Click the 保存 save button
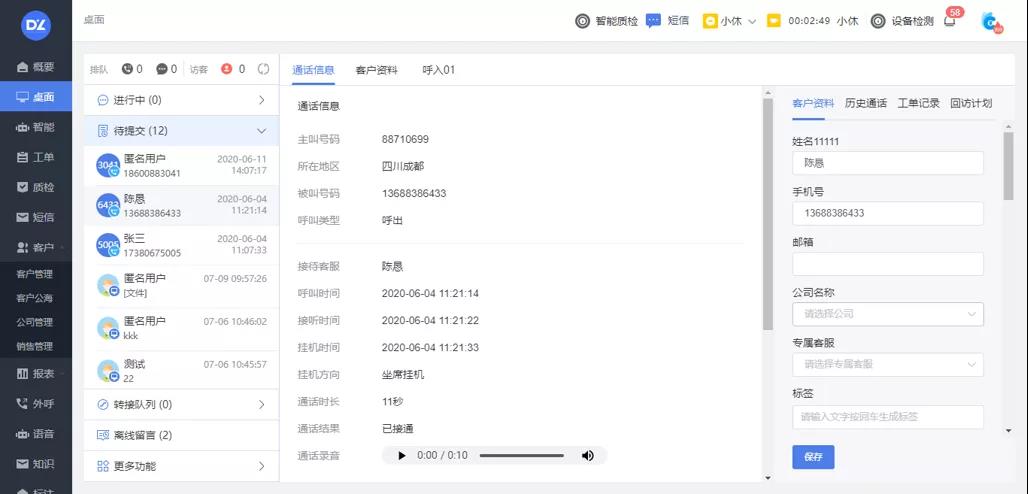The height and width of the screenshot is (494, 1028). point(813,457)
